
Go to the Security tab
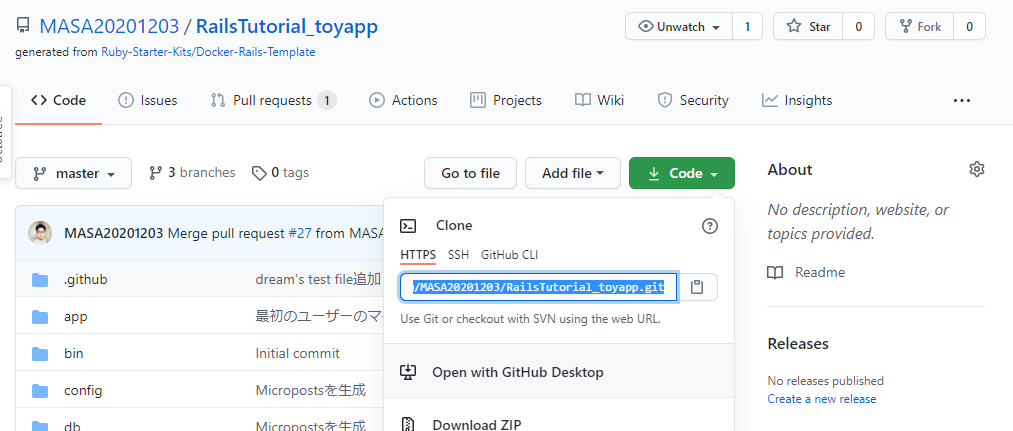click(693, 100)
